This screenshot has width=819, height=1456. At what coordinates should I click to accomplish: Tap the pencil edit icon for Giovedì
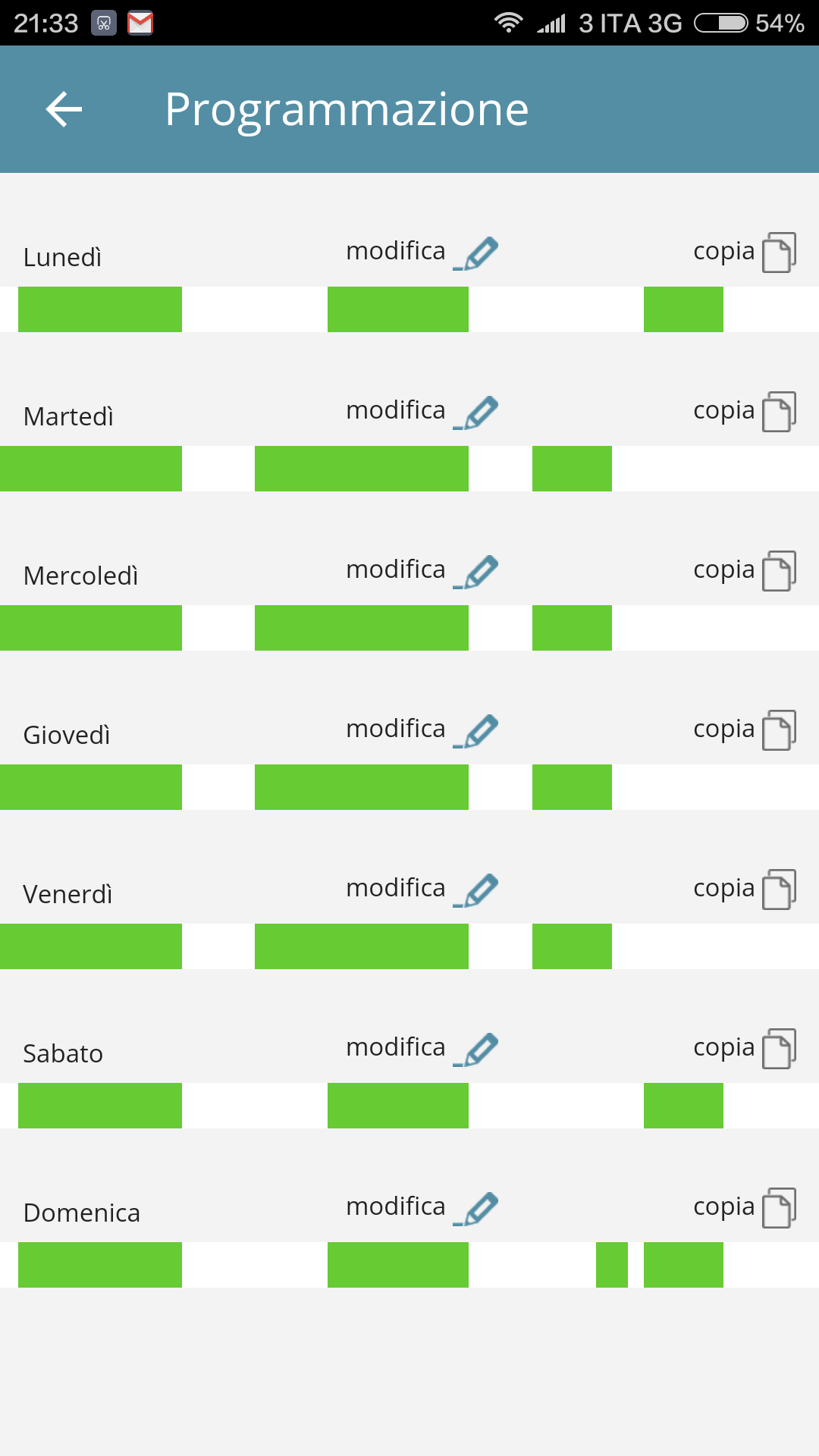(478, 730)
